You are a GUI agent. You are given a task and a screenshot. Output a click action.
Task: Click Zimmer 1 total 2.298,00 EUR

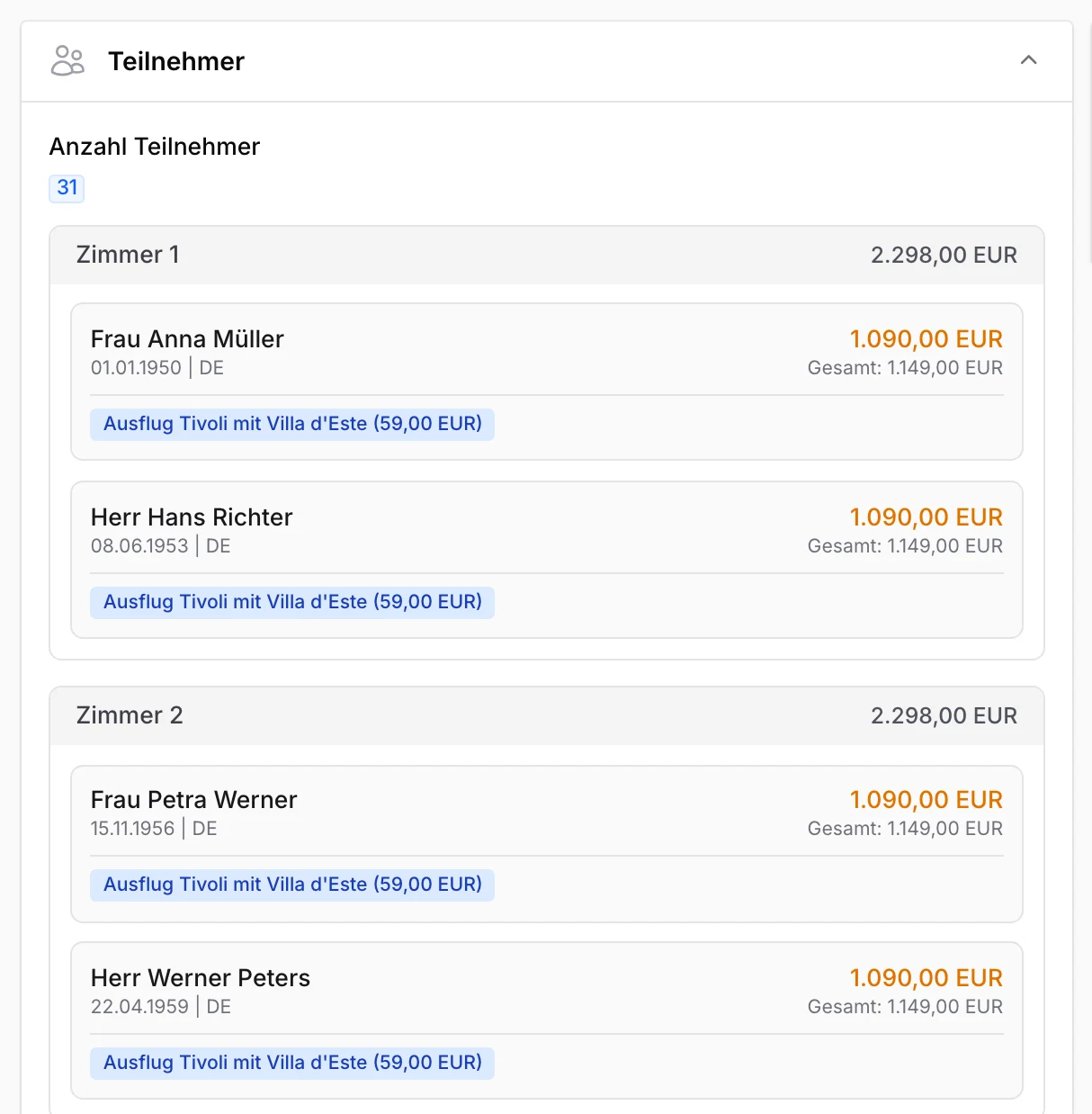click(x=944, y=255)
